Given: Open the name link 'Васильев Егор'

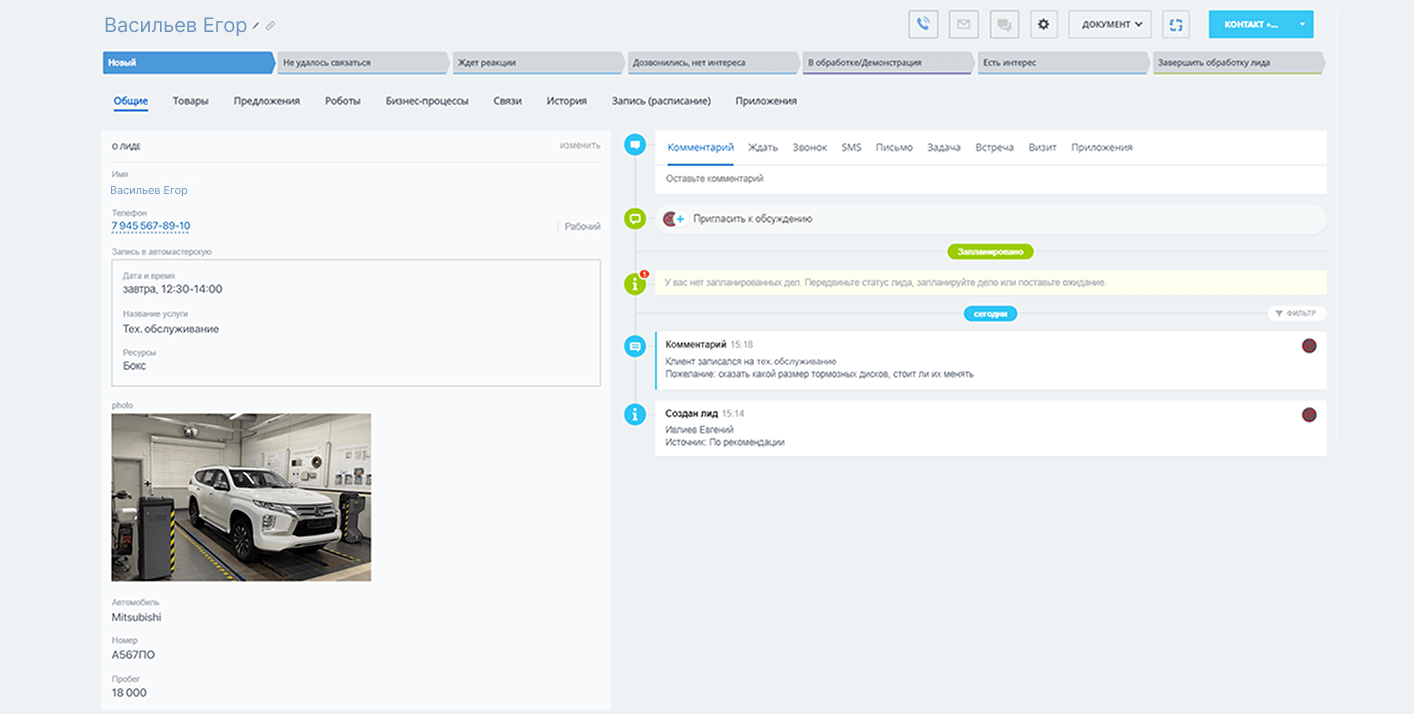Looking at the screenshot, I should coord(149,190).
